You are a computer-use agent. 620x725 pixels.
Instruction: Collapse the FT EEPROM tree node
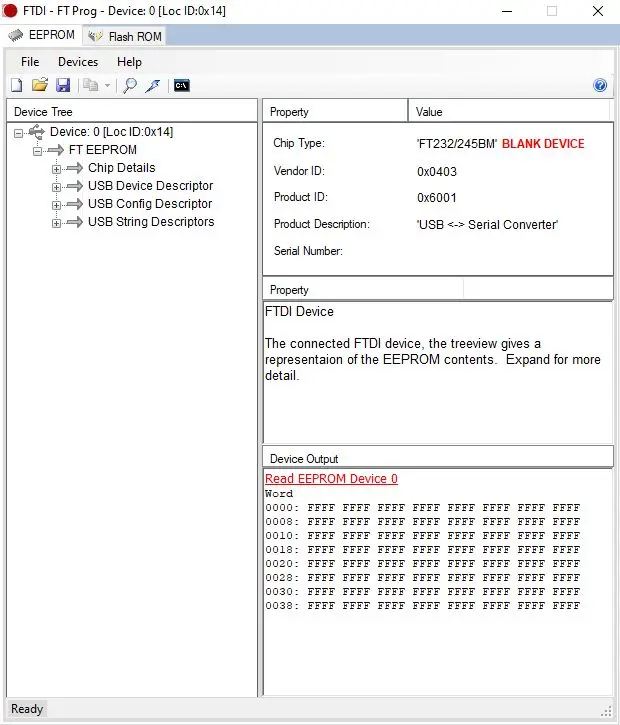tap(37, 151)
